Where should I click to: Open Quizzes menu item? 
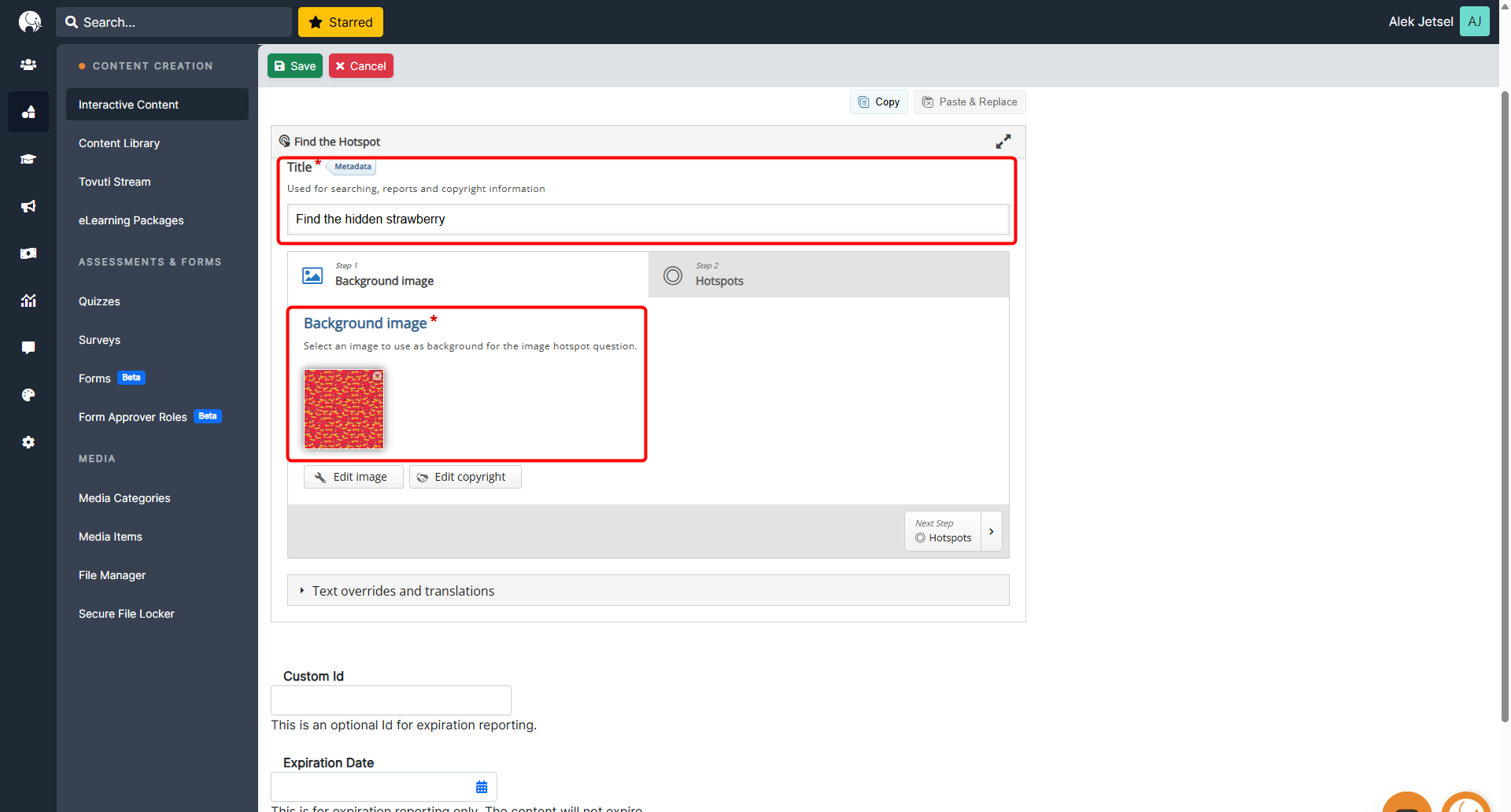pyautogui.click(x=99, y=301)
